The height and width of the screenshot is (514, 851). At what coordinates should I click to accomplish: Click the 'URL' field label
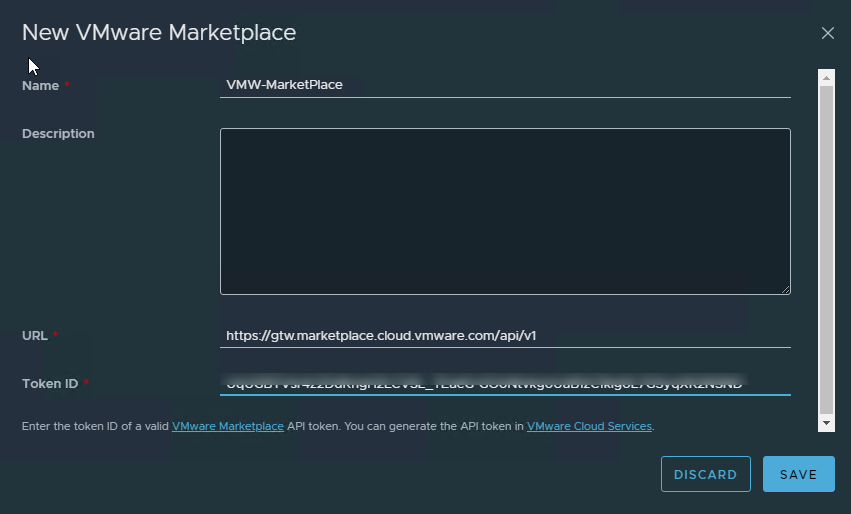click(x=35, y=335)
